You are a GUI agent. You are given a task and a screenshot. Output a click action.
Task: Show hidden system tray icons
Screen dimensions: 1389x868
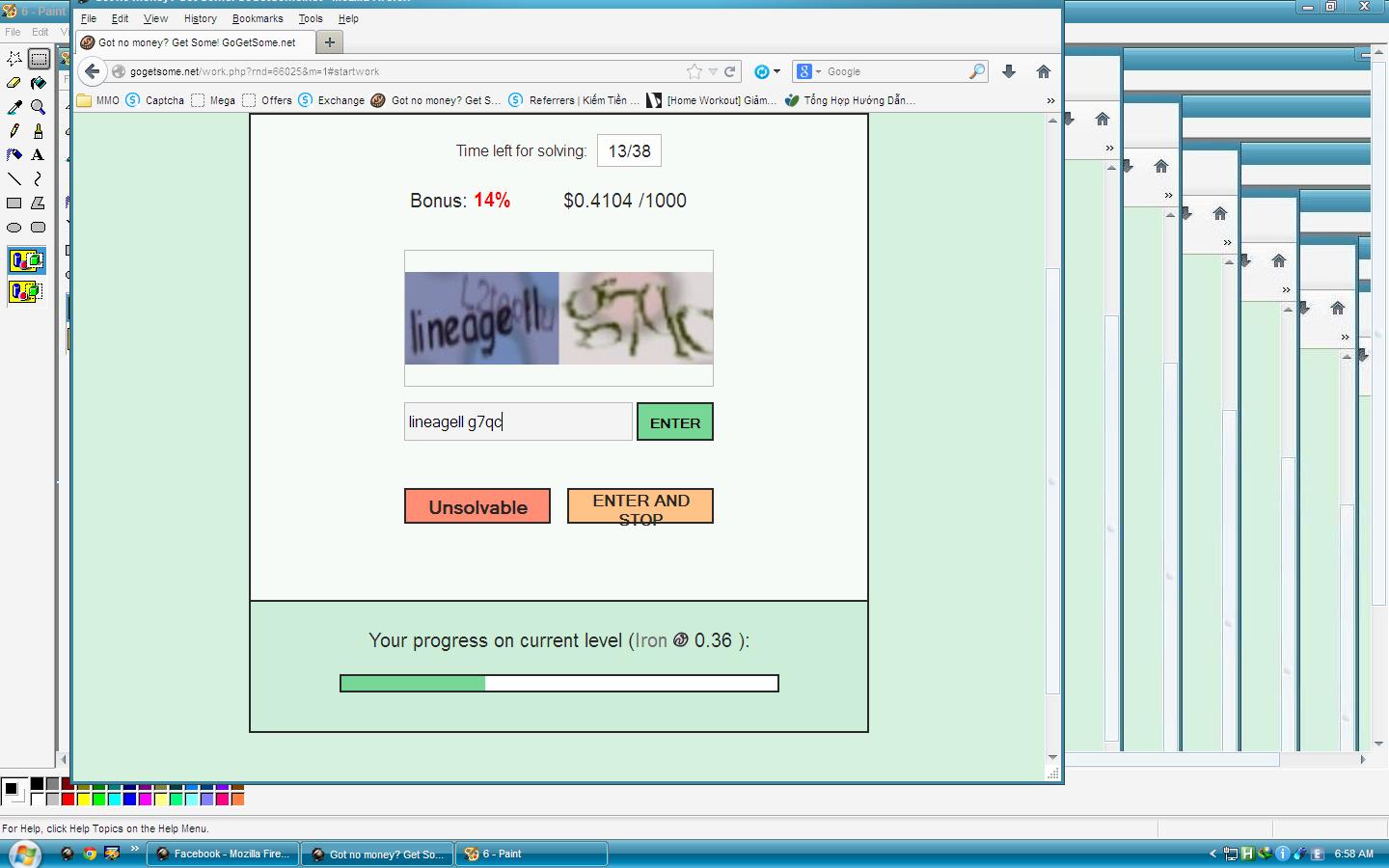coord(1212,854)
